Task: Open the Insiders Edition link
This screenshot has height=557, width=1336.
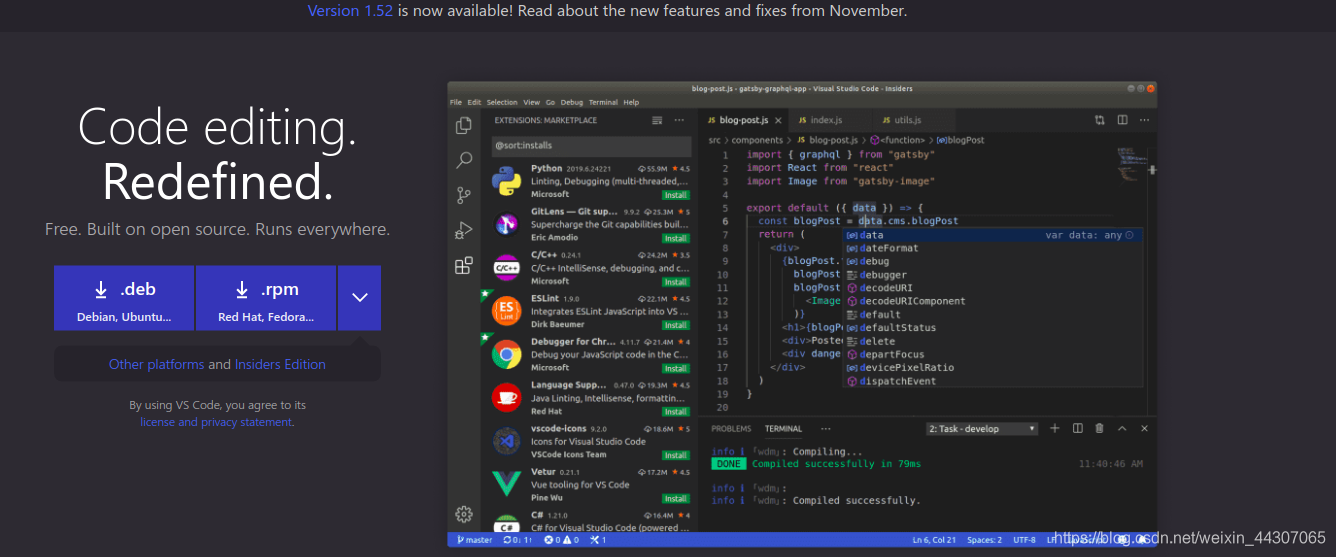Action: [x=280, y=364]
